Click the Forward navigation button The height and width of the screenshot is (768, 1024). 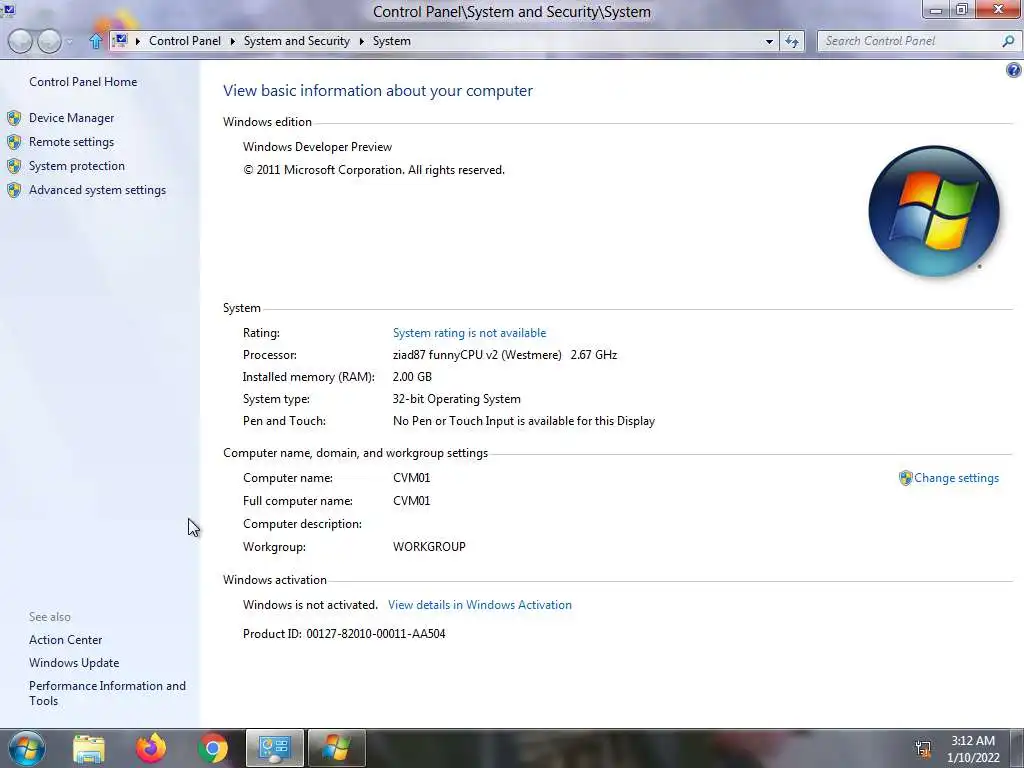[x=50, y=41]
